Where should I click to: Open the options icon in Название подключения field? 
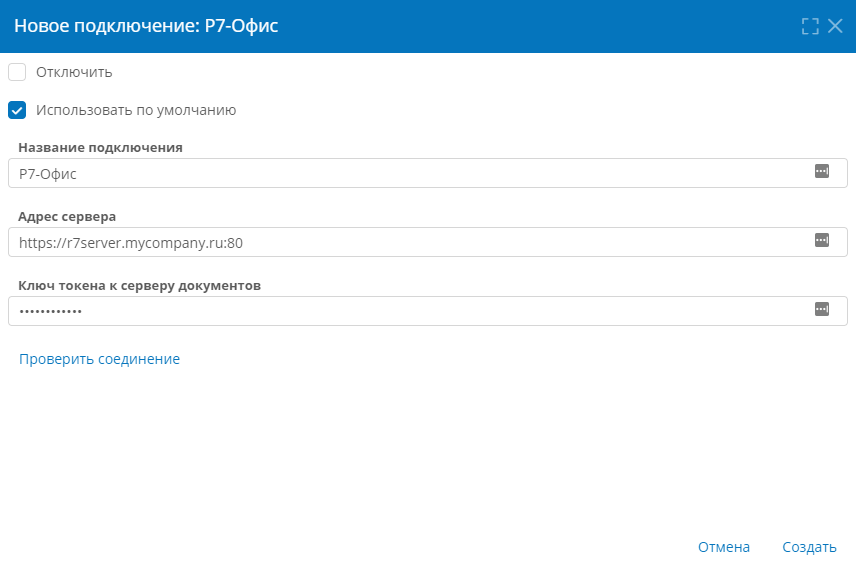coord(822,171)
